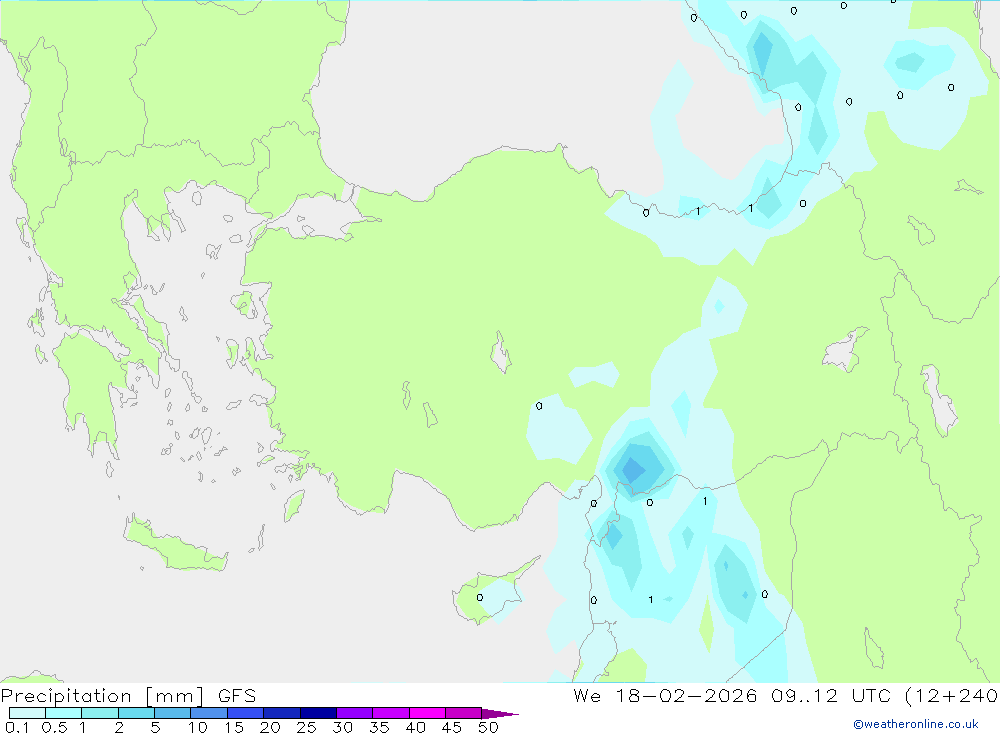1000x733 pixels.
Task: Select the 10–15 mm blue legend swatch
Action: pyautogui.click(x=209, y=713)
